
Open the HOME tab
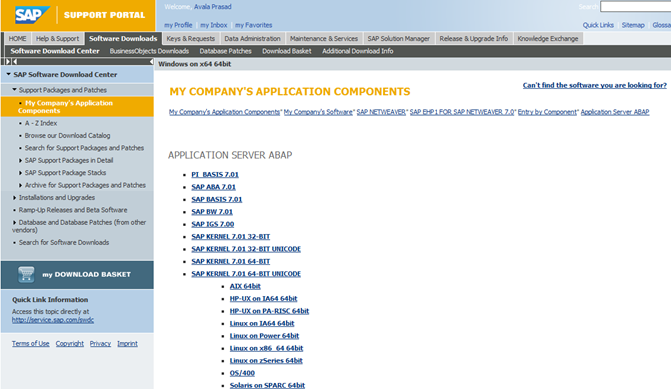click(18, 39)
